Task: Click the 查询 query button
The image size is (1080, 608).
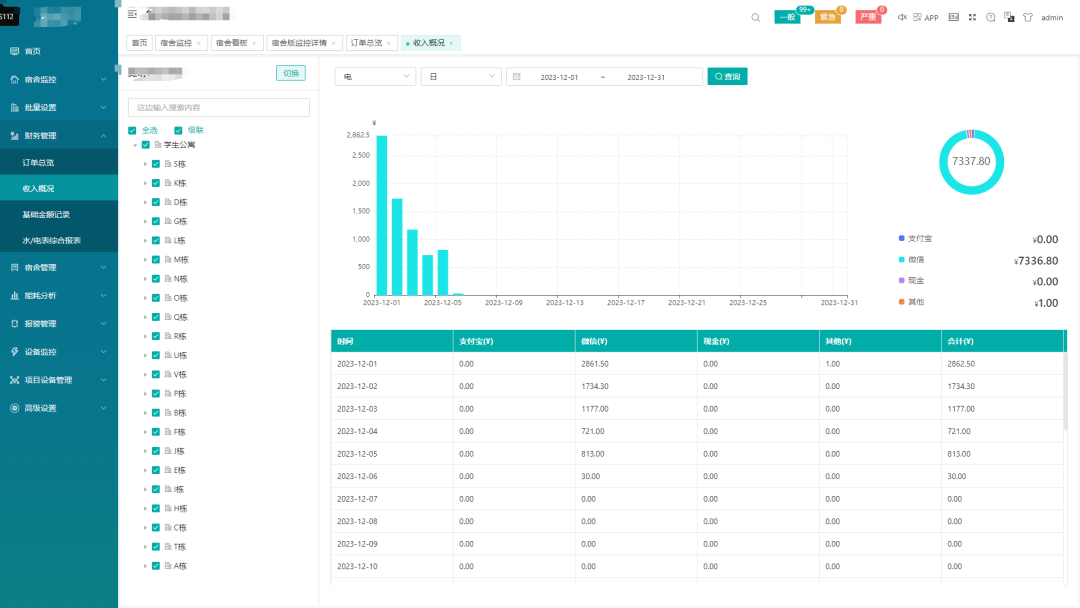Action: pyautogui.click(x=727, y=76)
